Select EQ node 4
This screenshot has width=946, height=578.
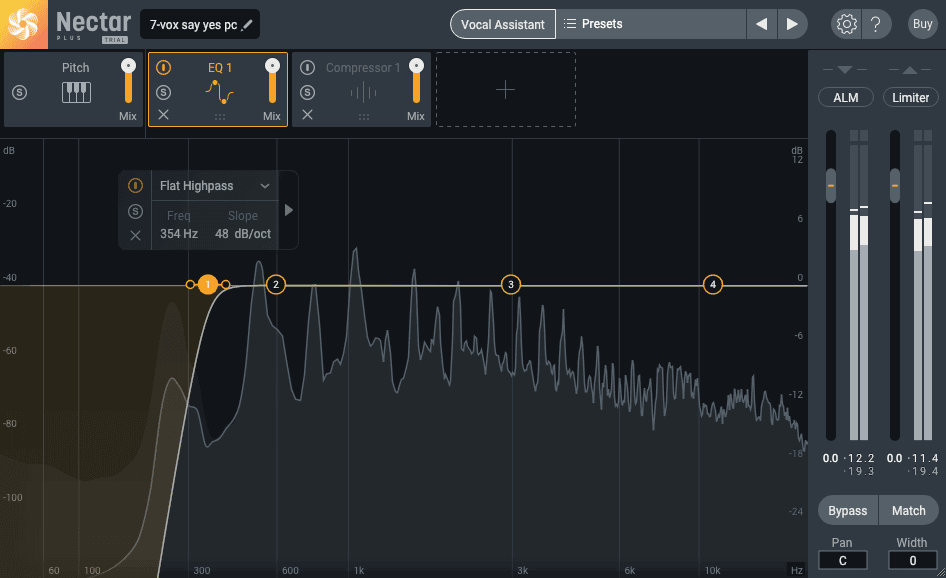pos(713,284)
